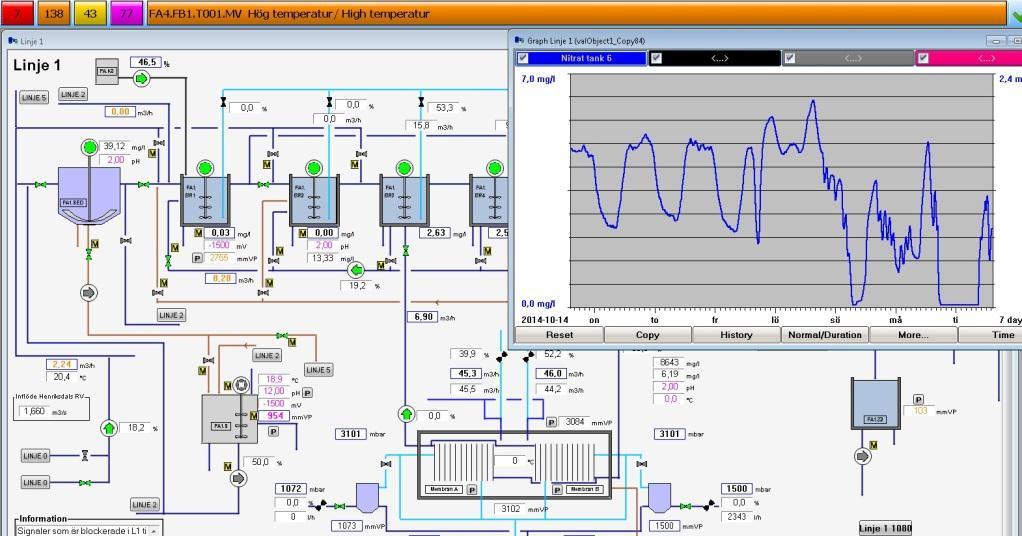
Task: Toggle the magenta curve slot checkbox
Action: click(x=923, y=58)
